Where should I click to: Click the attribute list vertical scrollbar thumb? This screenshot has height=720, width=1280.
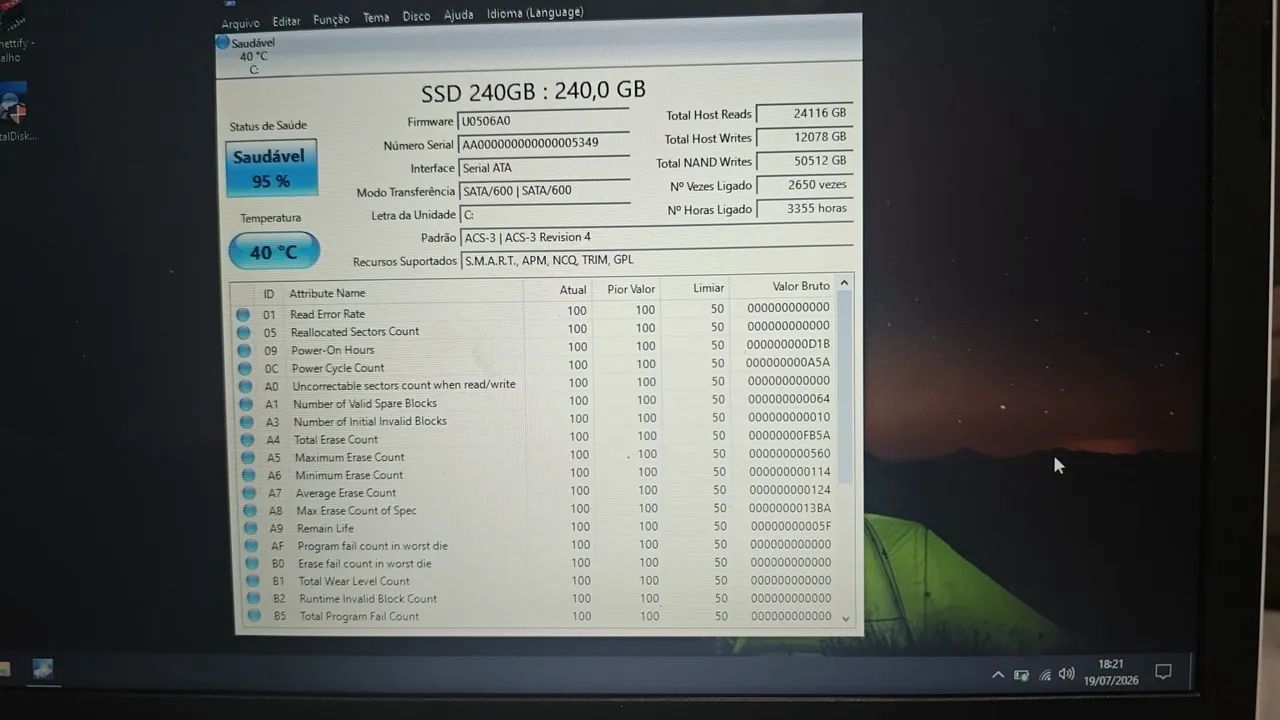[846, 388]
